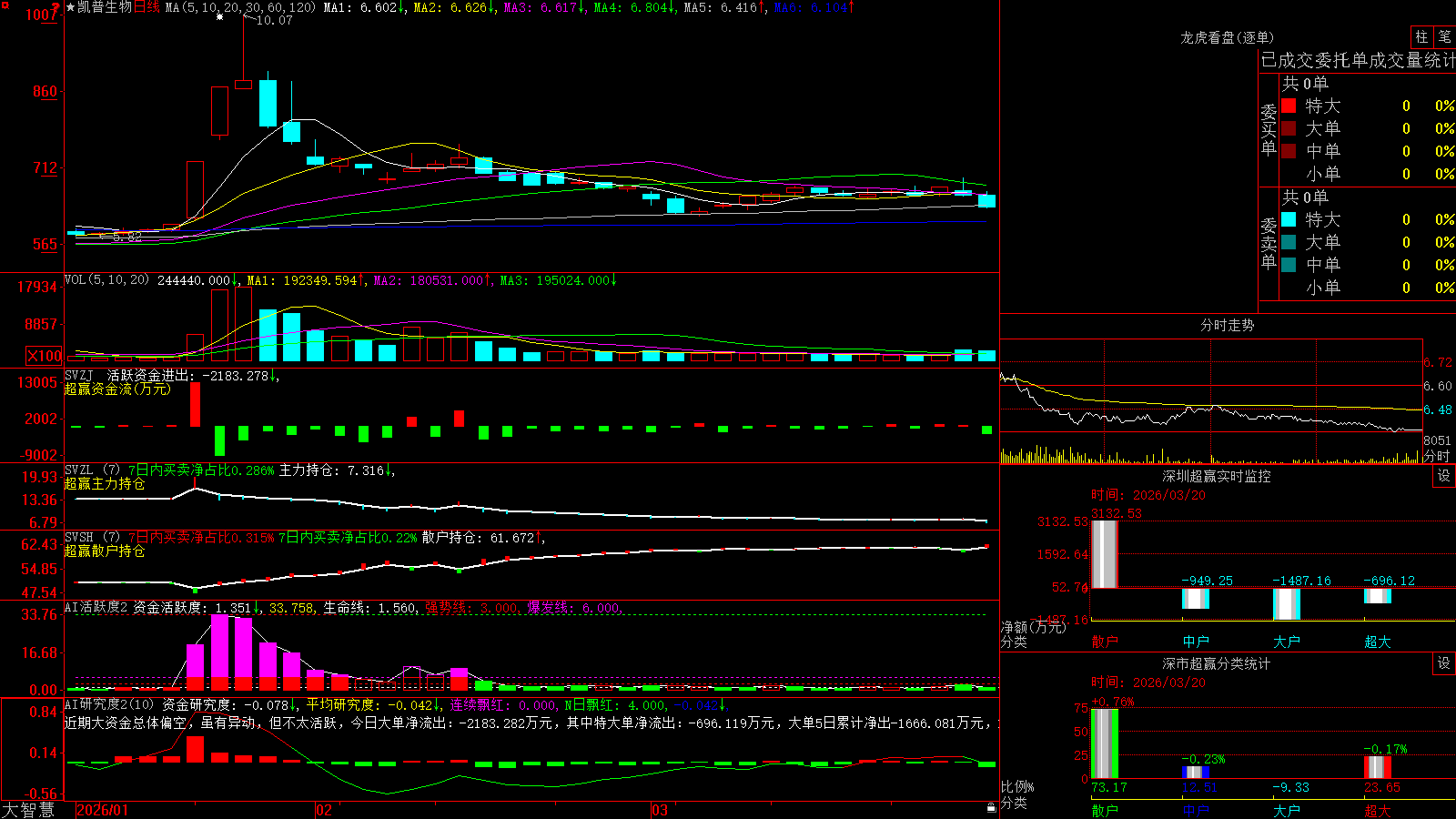Viewport: 1456px width, 819px height.
Task: Click the 深市超赢分类统计 panel title
Action: (x=1217, y=663)
